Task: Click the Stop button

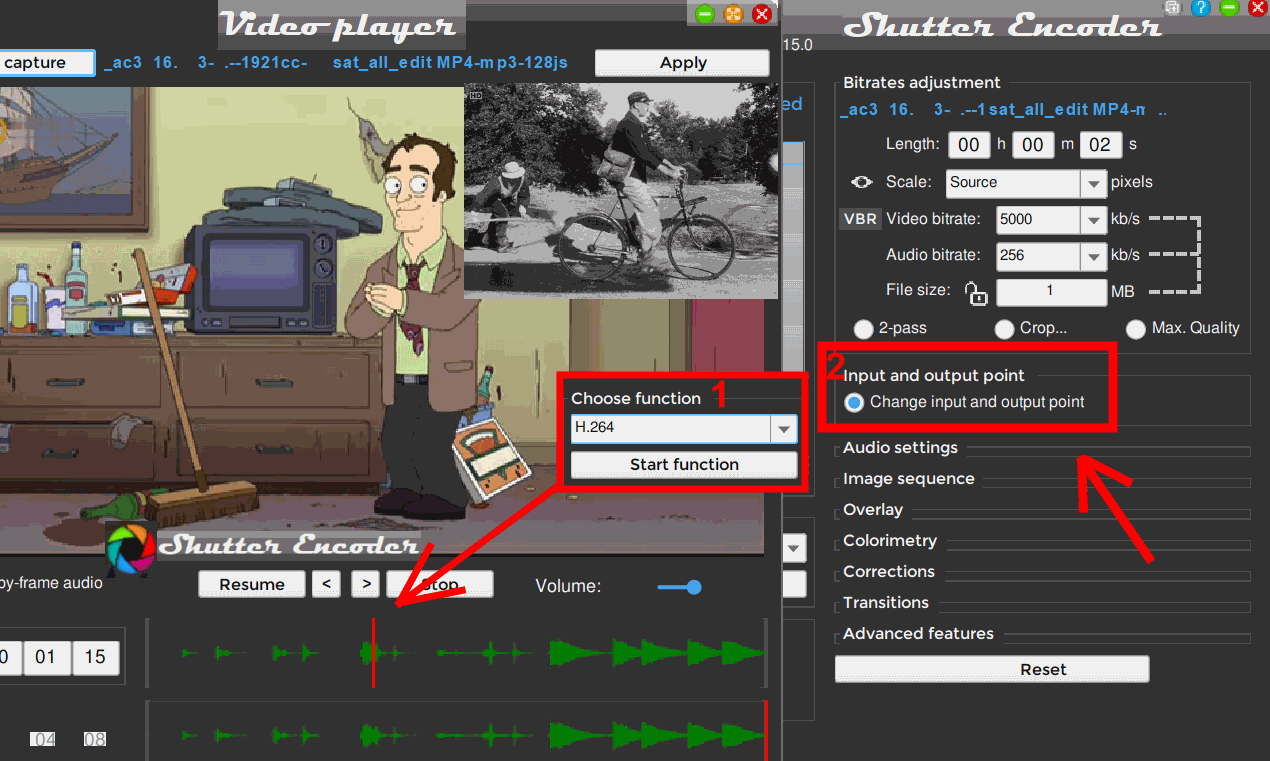Action: [440, 584]
